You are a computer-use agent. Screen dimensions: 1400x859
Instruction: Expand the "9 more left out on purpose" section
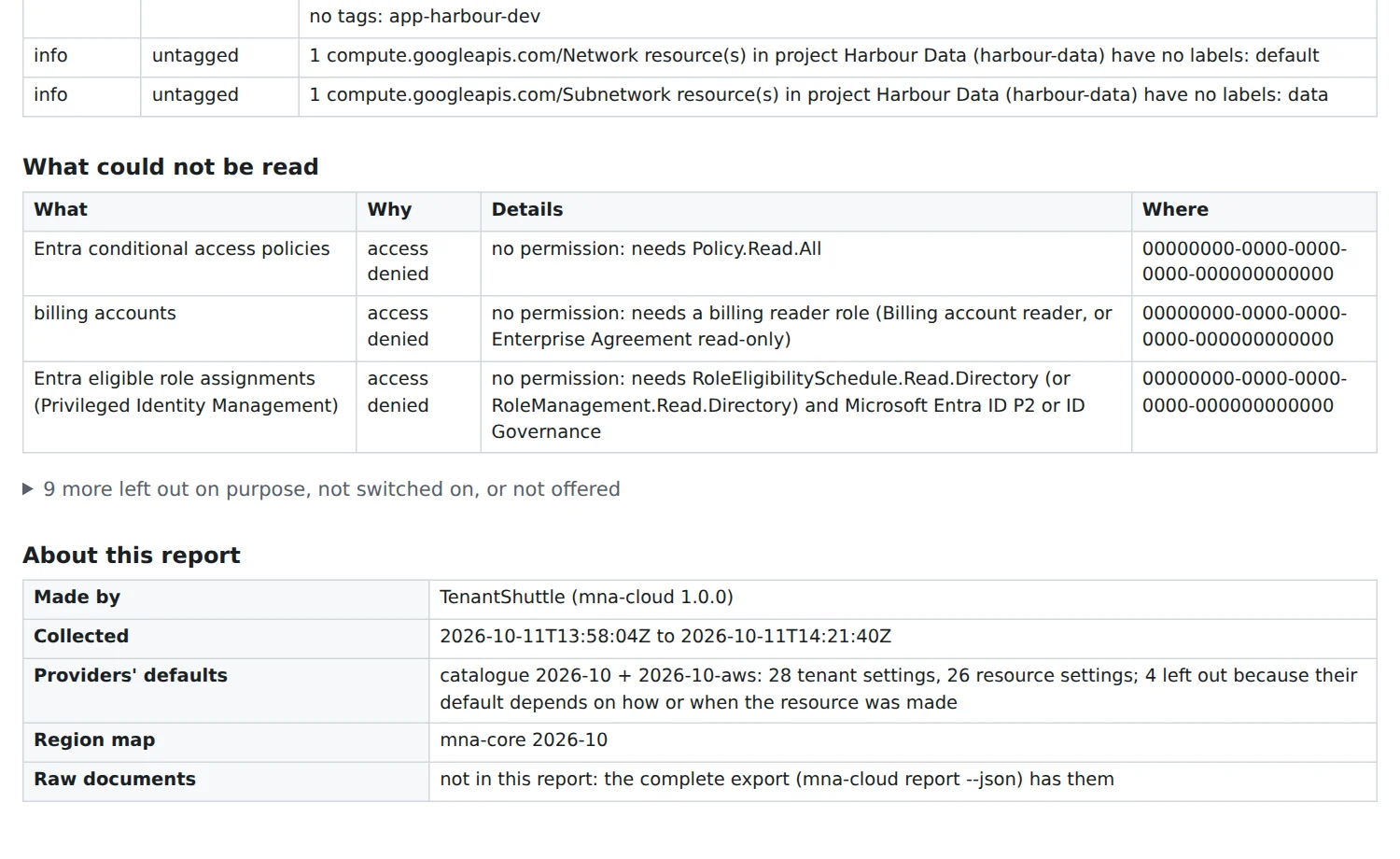(321, 489)
